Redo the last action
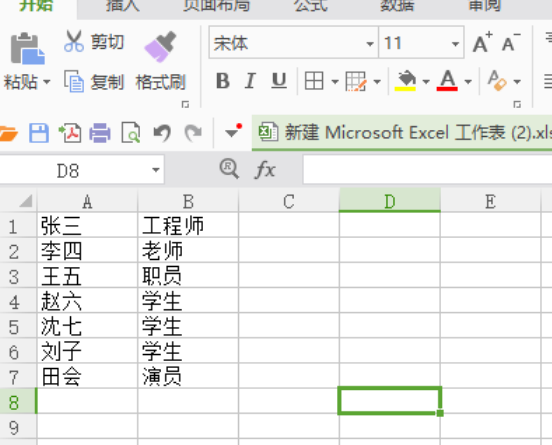Screen dimensions: 552x445 (193, 133)
